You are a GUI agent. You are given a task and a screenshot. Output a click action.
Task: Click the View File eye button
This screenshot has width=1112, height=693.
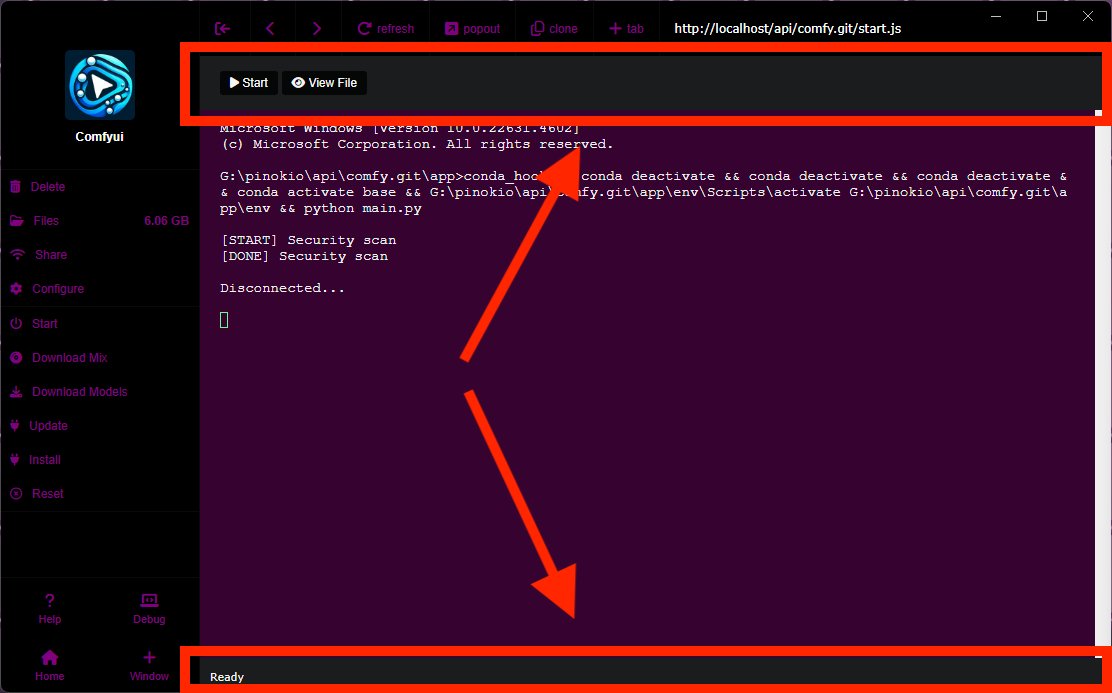click(x=324, y=83)
